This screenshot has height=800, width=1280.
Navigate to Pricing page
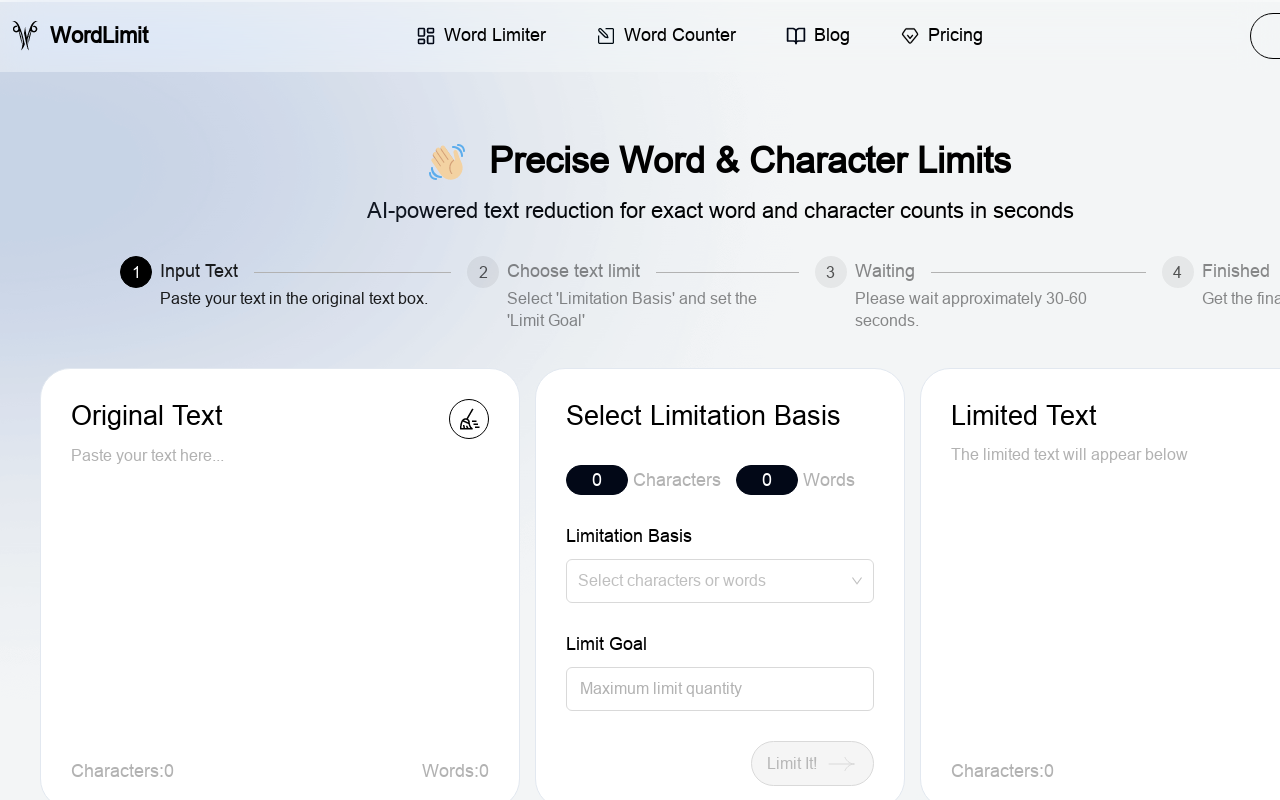click(x=955, y=35)
